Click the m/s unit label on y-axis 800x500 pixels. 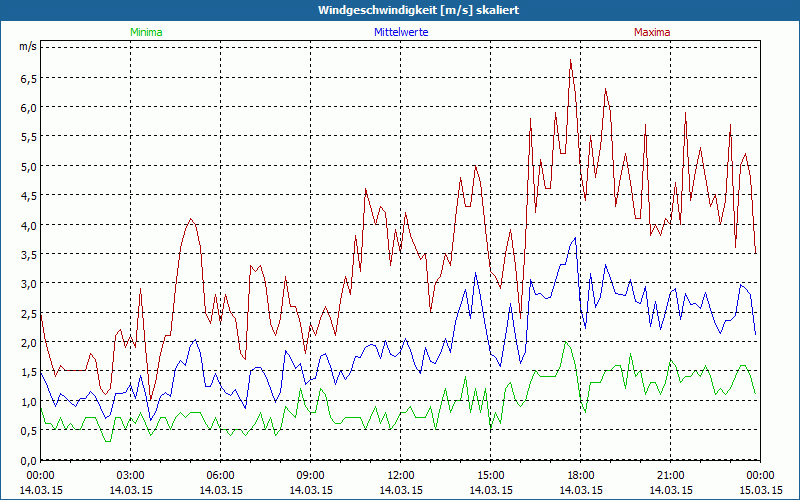tap(27, 47)
